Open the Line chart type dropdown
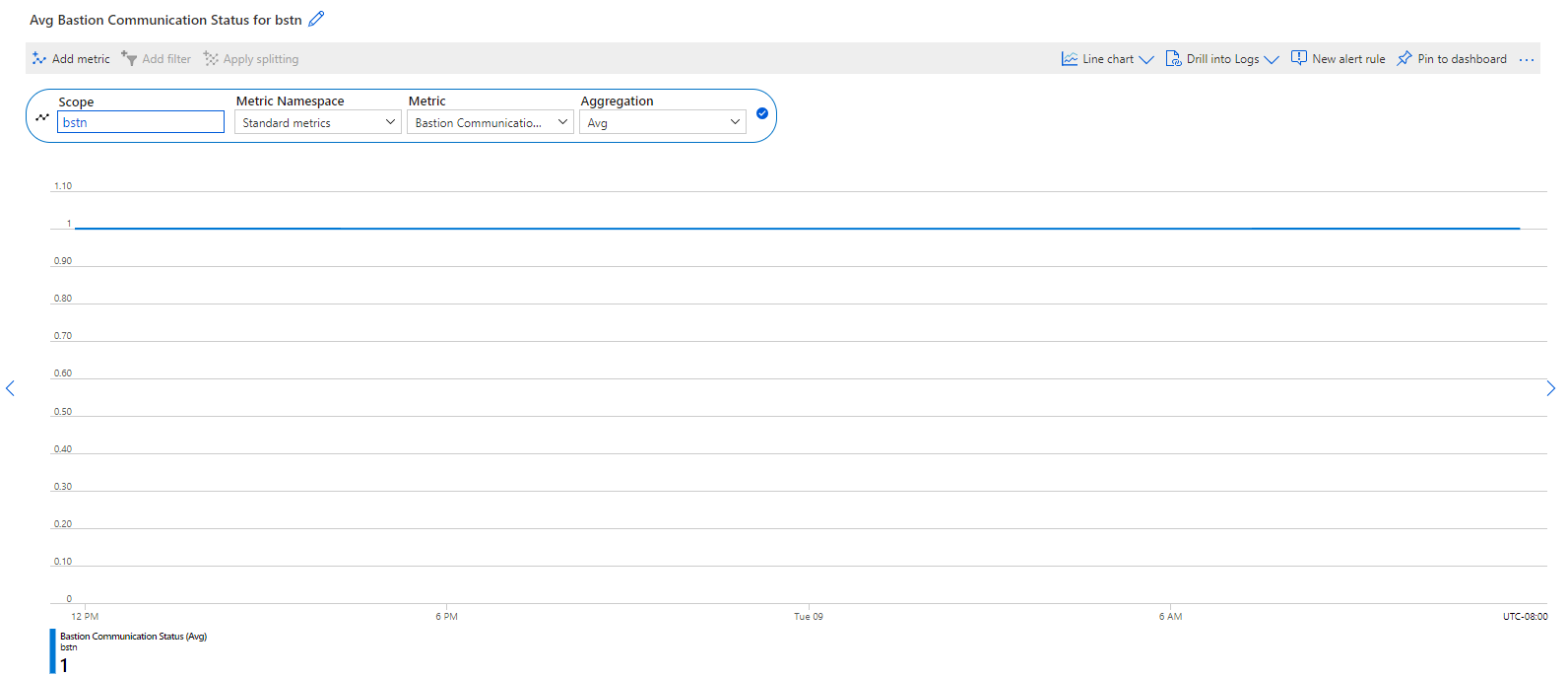The width and height of the screenshot is (1568, 676). pos(1107,59)
